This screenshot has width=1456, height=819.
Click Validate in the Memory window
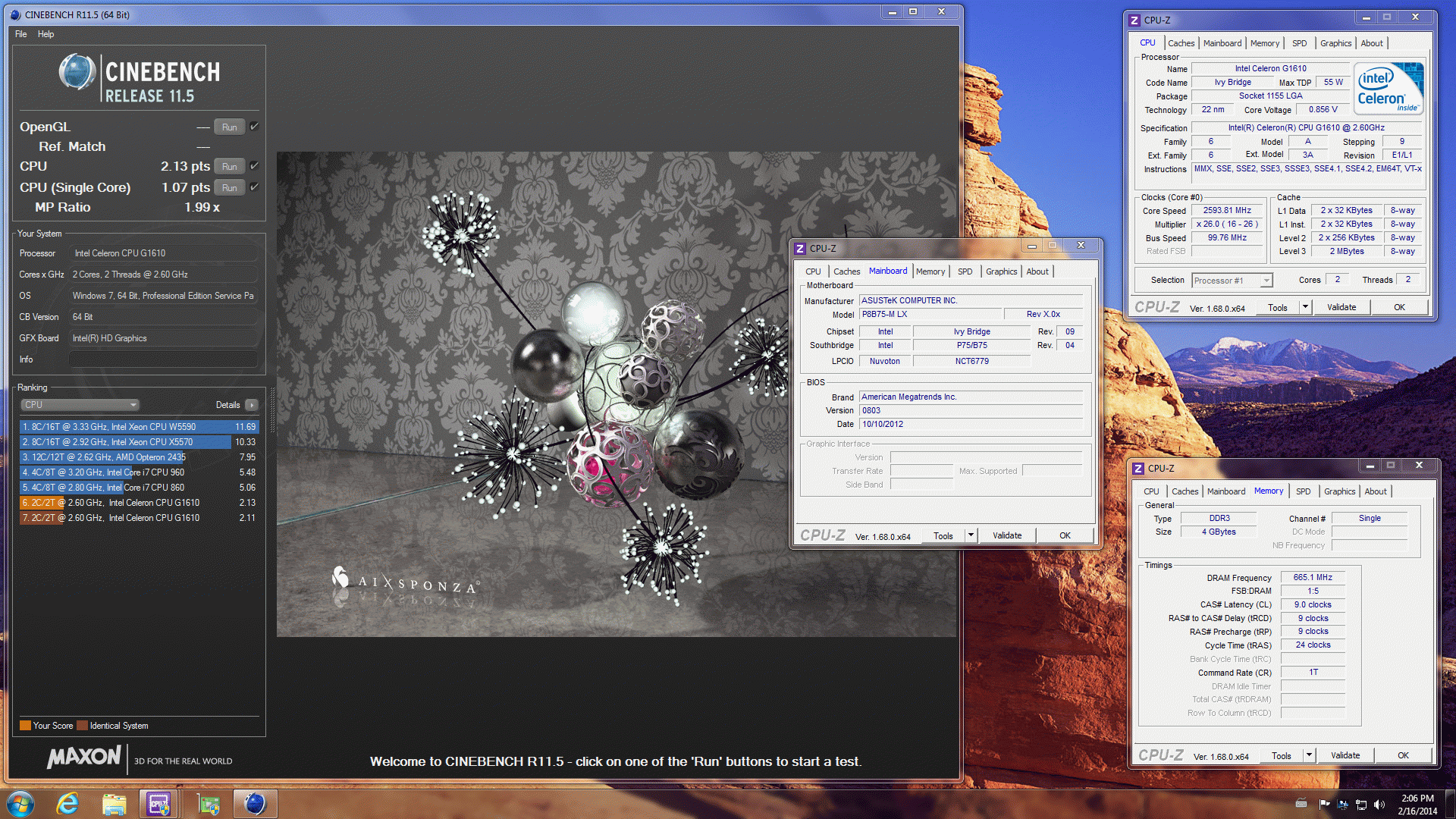point(1345,755)
